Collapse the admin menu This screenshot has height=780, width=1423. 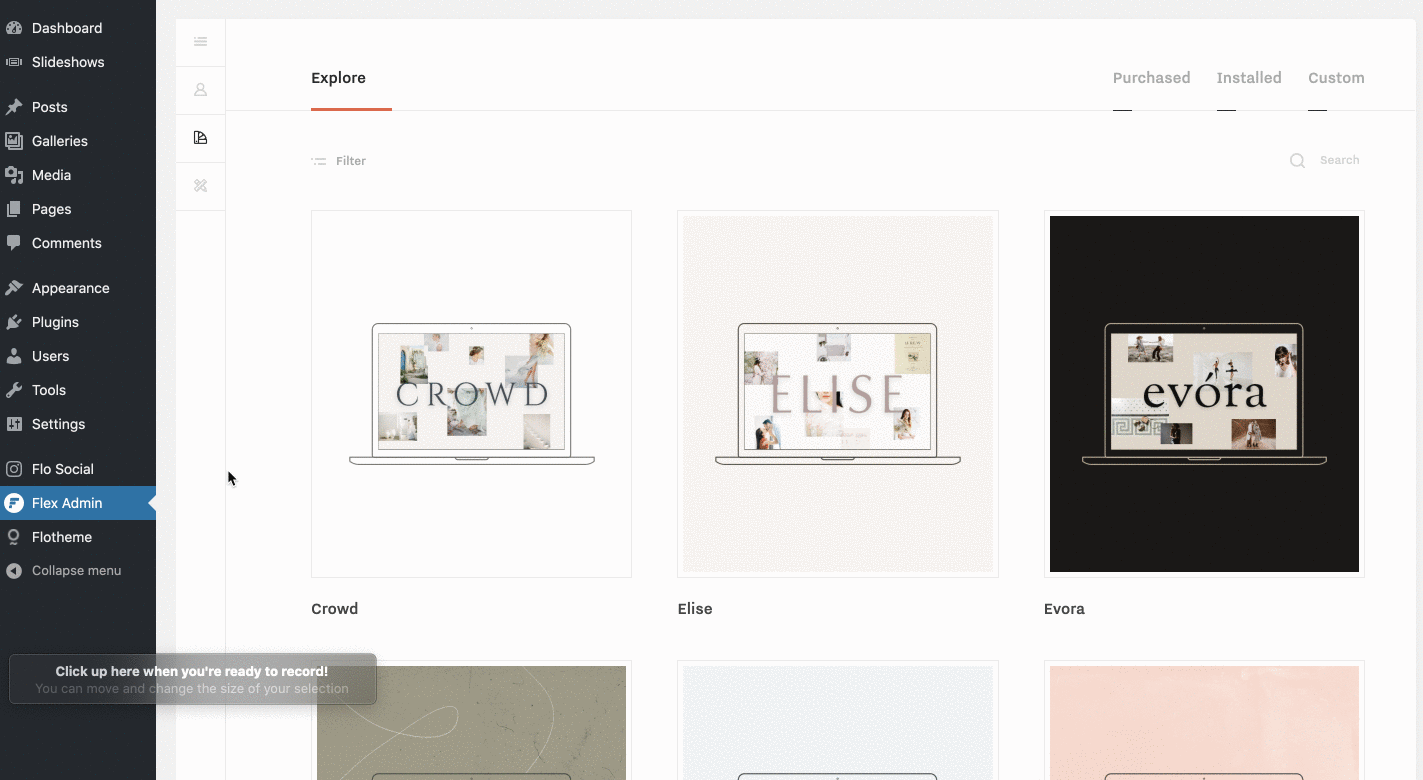coord(78,571)
